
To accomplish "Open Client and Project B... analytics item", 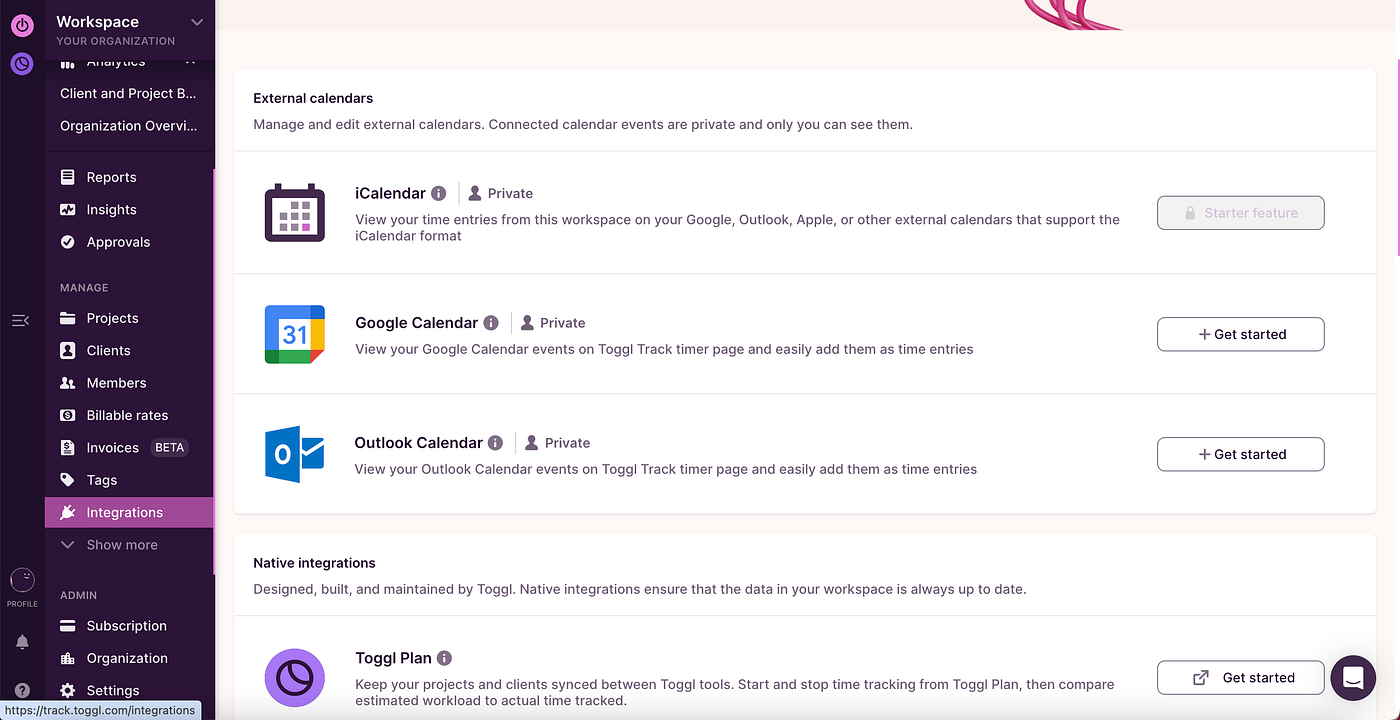I will tap(129, 93).
